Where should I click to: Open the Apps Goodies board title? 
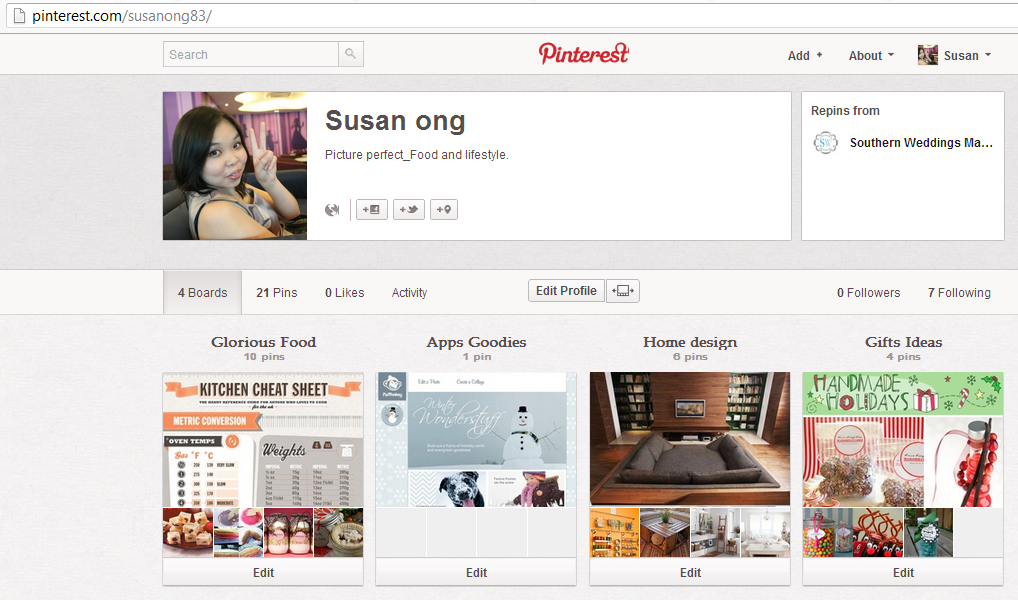pyautogui.click(x=477, y=342)
